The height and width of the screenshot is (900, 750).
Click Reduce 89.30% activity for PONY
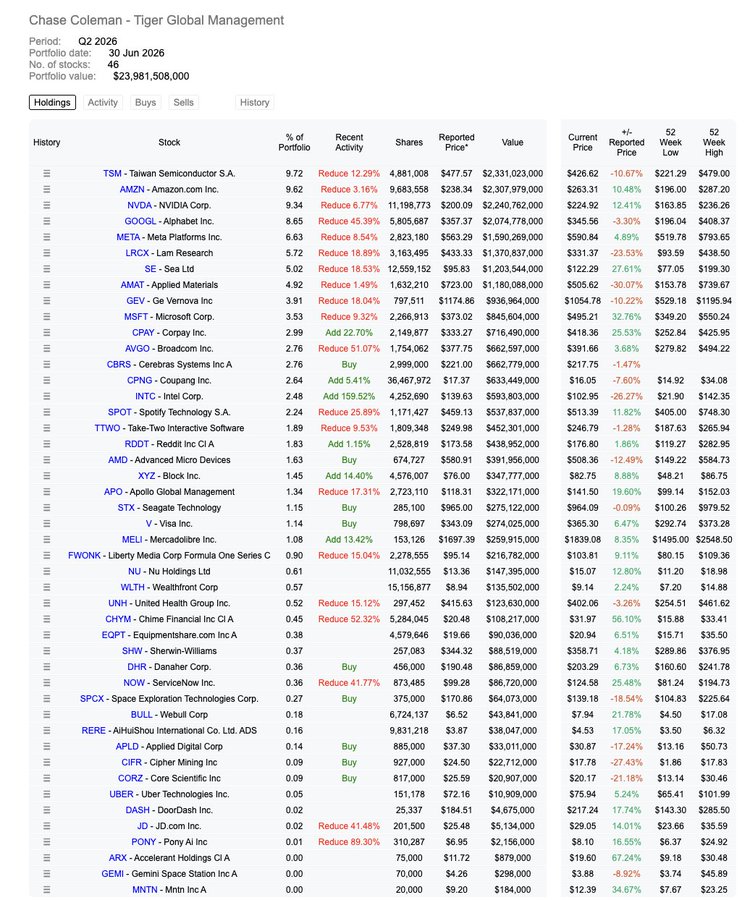(x=349, y=842)
